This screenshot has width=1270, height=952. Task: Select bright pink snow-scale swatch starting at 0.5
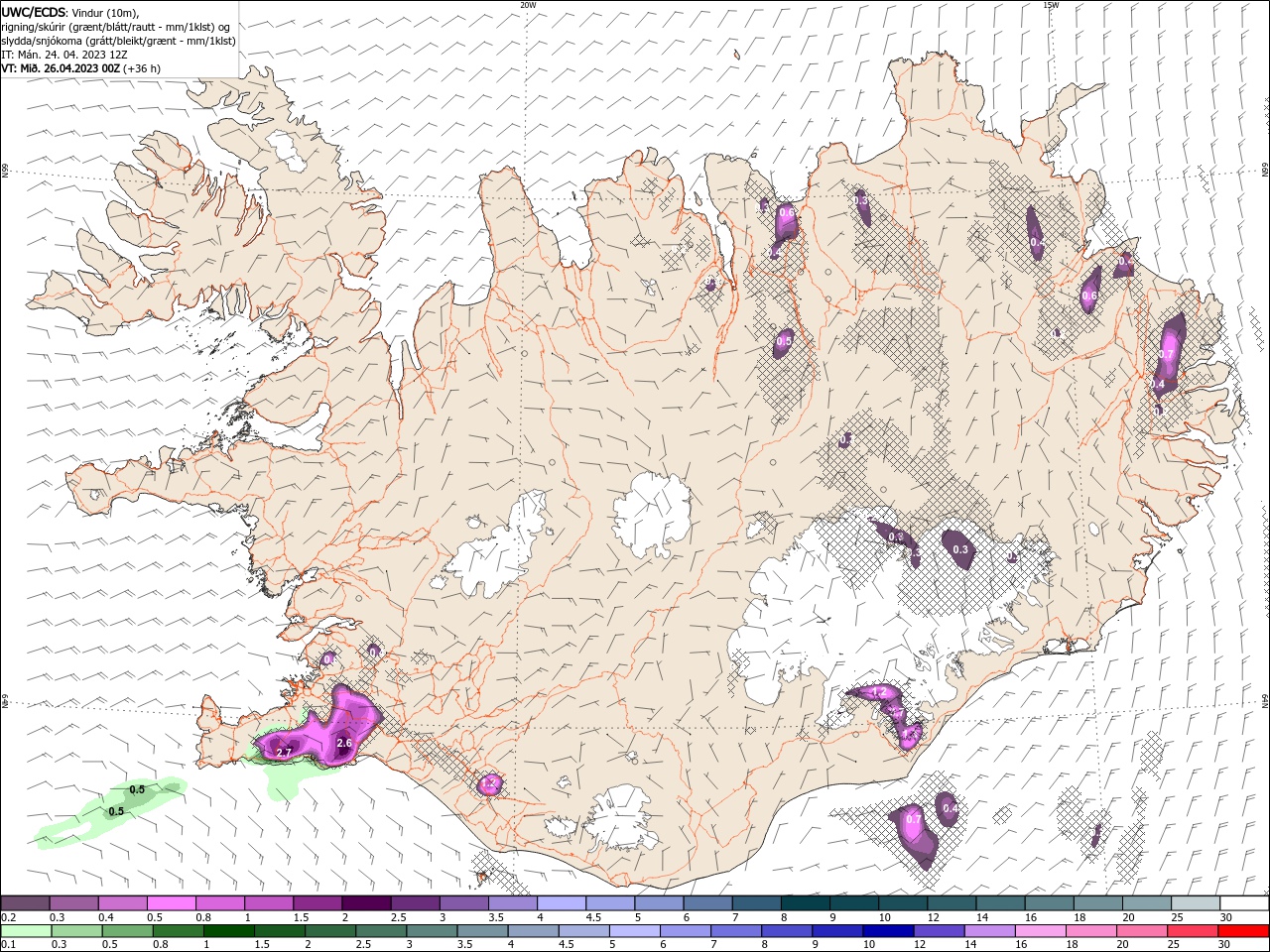(171, 903)
